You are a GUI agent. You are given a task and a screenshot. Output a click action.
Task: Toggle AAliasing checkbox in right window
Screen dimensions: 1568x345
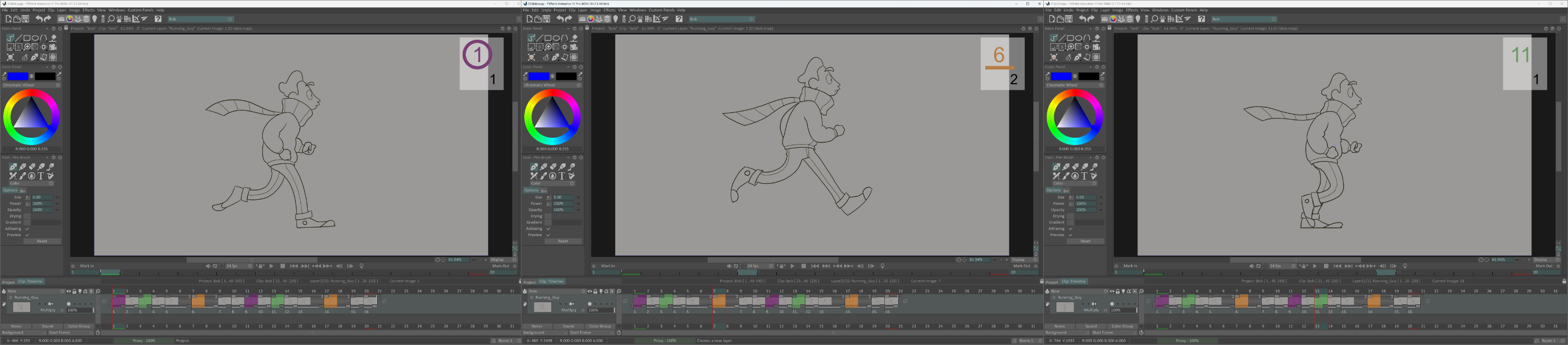tap(1071, 229)
